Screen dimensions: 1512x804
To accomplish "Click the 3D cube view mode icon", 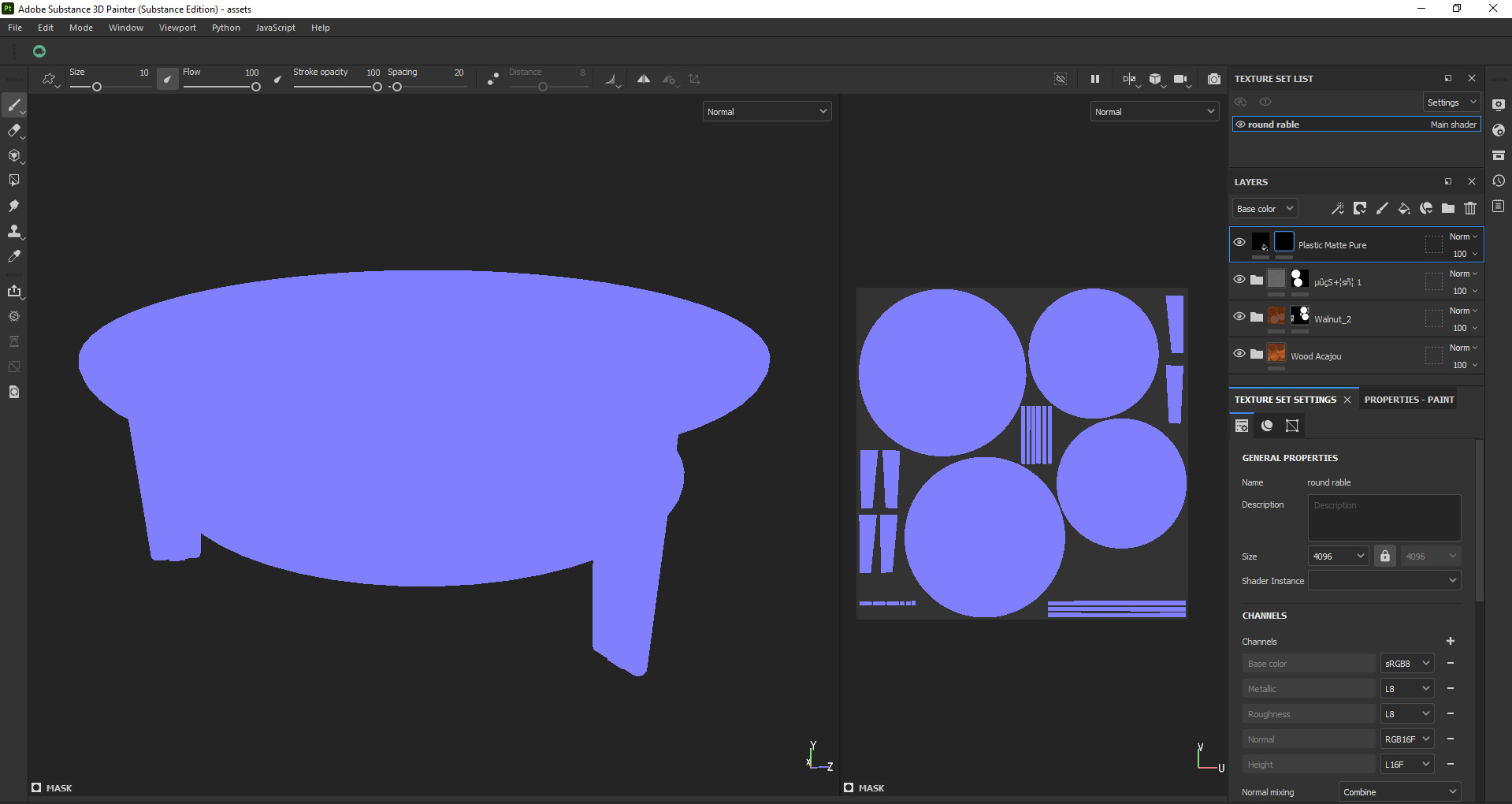I will [x=1155, y=79].
